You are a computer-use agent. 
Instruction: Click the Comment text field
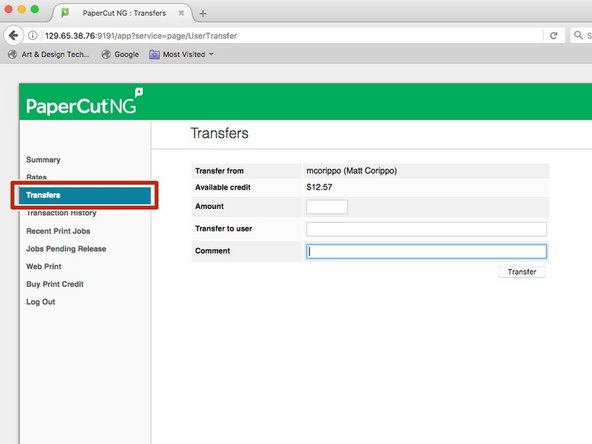[426, 251]
